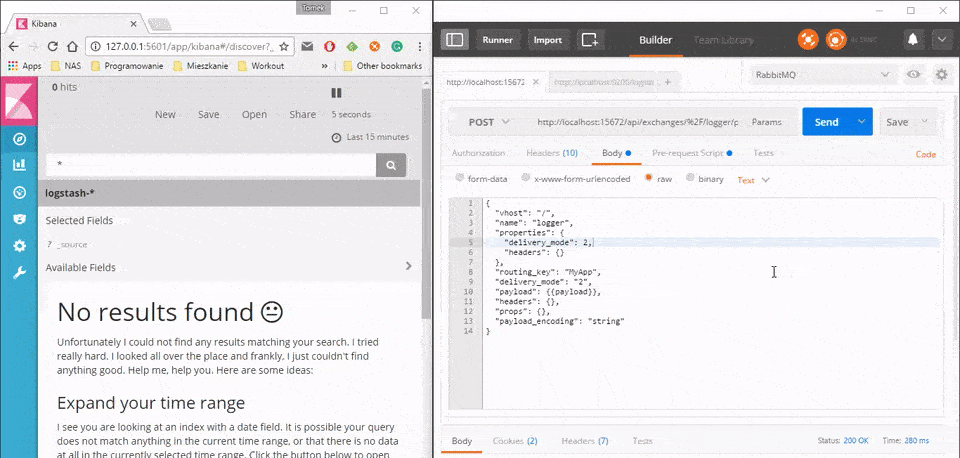Click the mail extension icon in Chrome

[x=307, y=47]
